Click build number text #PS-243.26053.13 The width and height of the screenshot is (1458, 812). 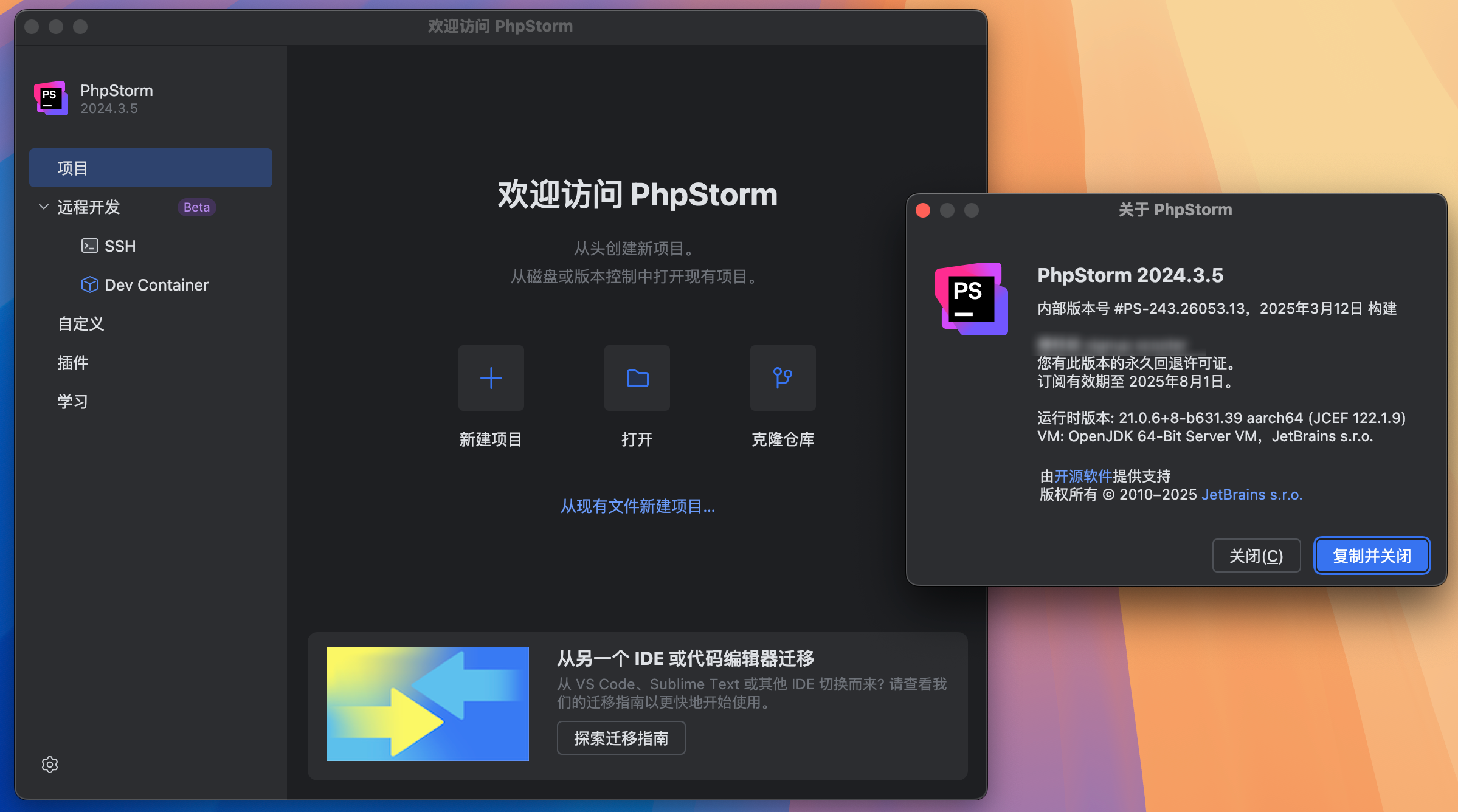[1180, 308]
